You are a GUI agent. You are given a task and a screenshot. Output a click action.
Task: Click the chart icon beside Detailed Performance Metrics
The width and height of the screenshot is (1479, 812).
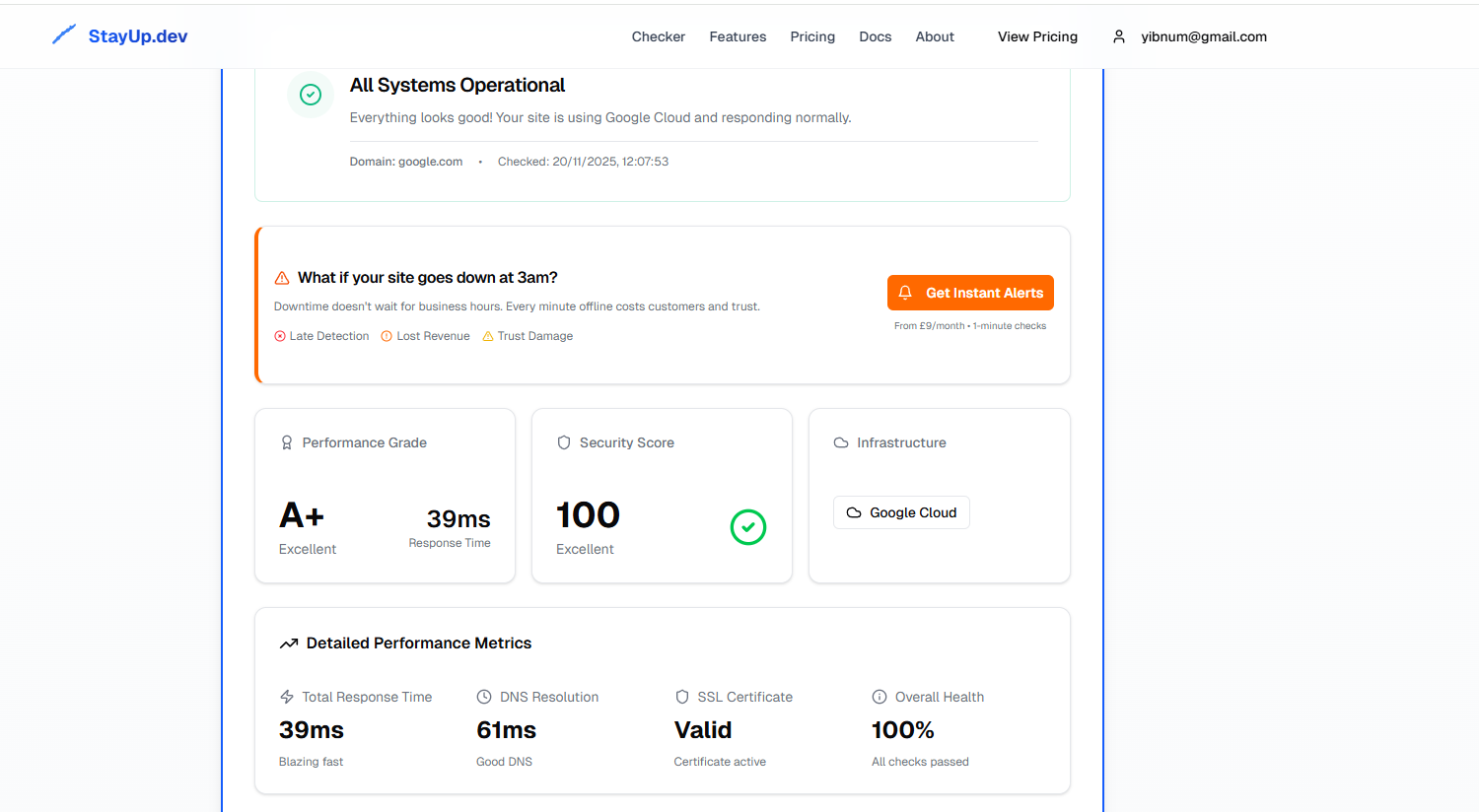[288, 643]
